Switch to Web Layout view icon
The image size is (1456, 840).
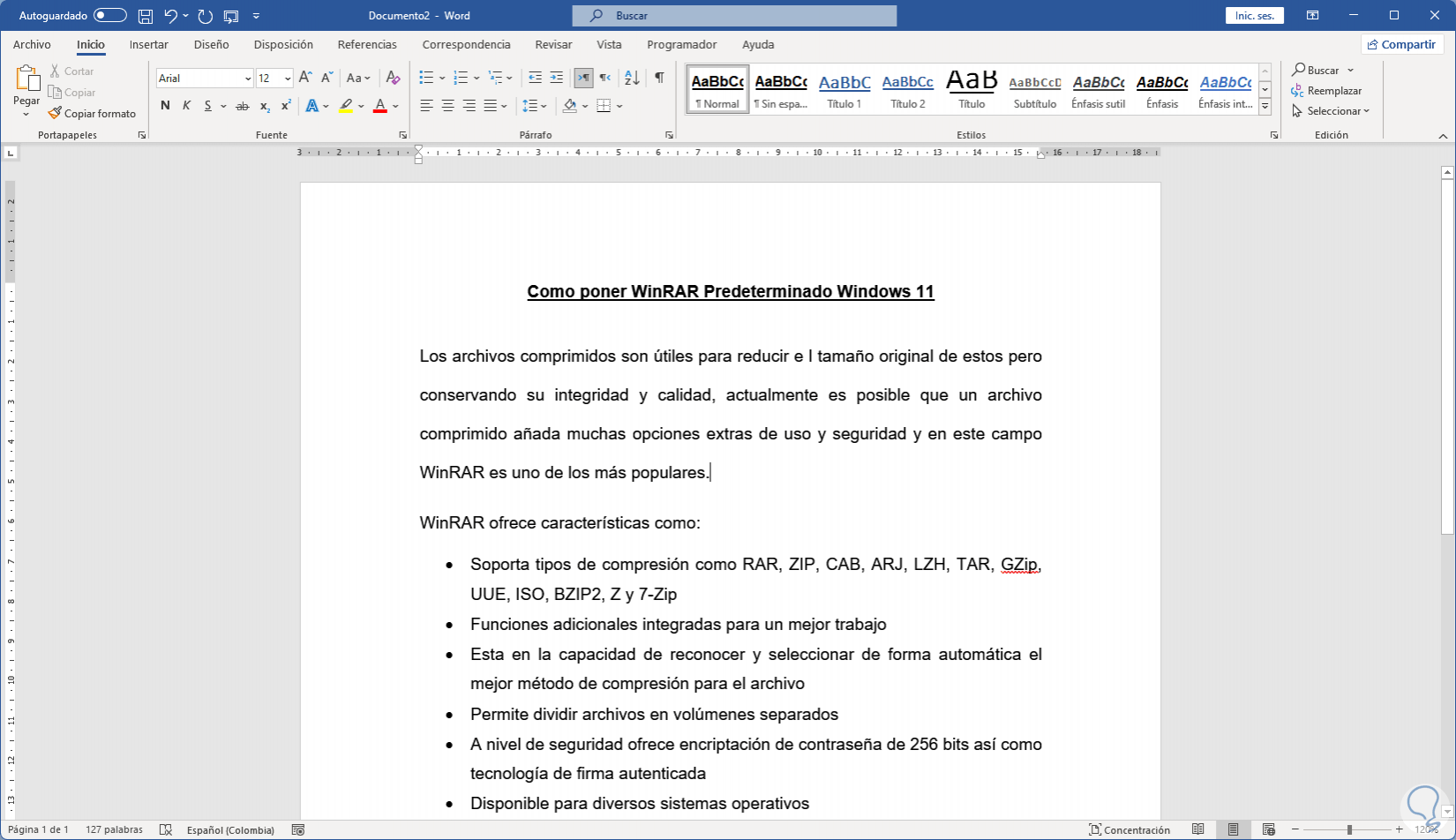[x=1268, y=829]
